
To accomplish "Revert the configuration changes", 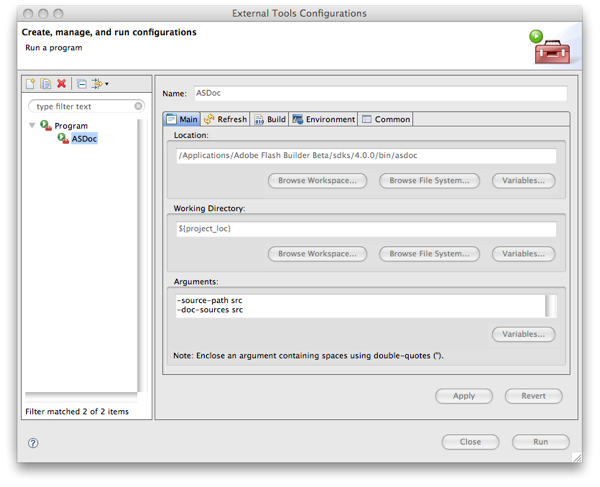I will tap(533, 396).
